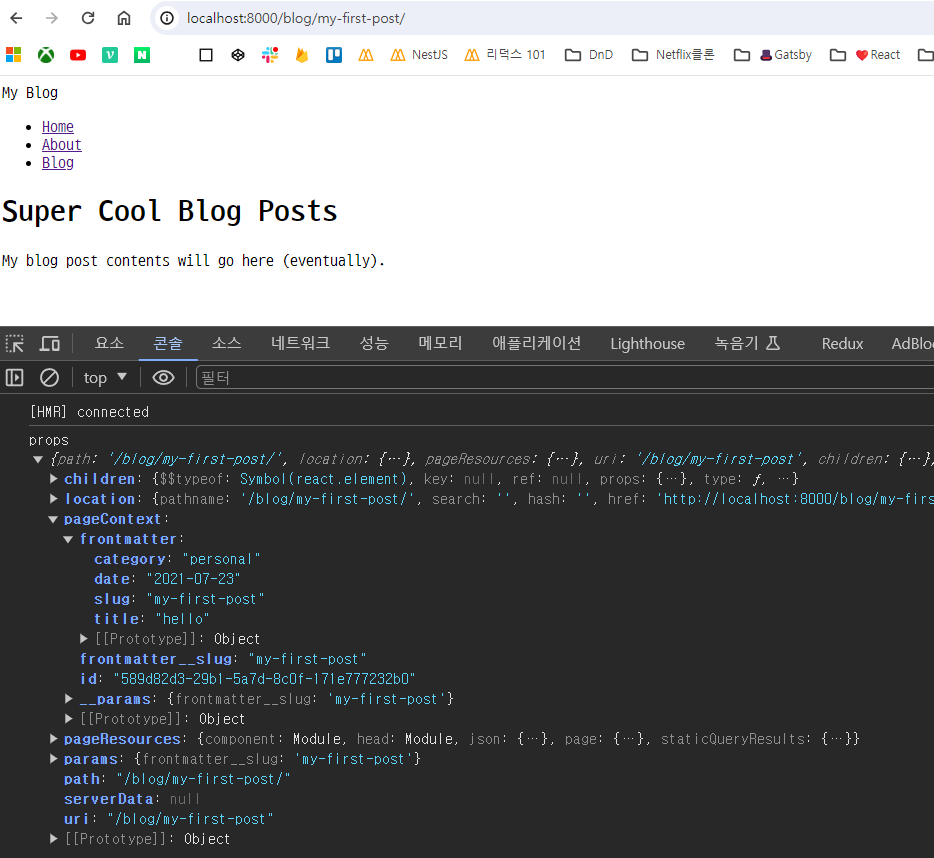Open the green V bookmark icon

[x=110, y=55]
